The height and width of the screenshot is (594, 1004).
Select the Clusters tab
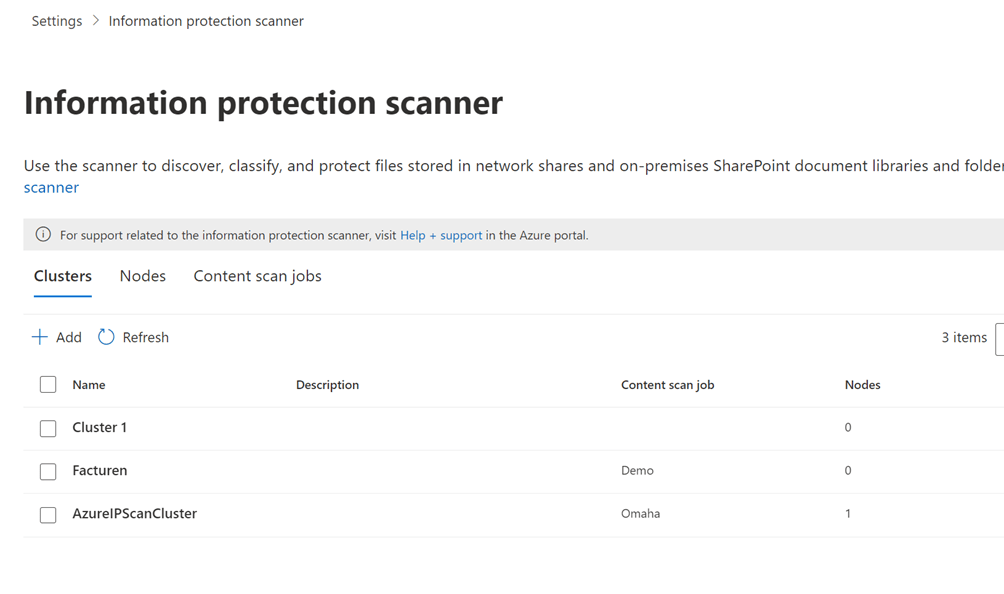pyautogui.click(x=63, y=276)
